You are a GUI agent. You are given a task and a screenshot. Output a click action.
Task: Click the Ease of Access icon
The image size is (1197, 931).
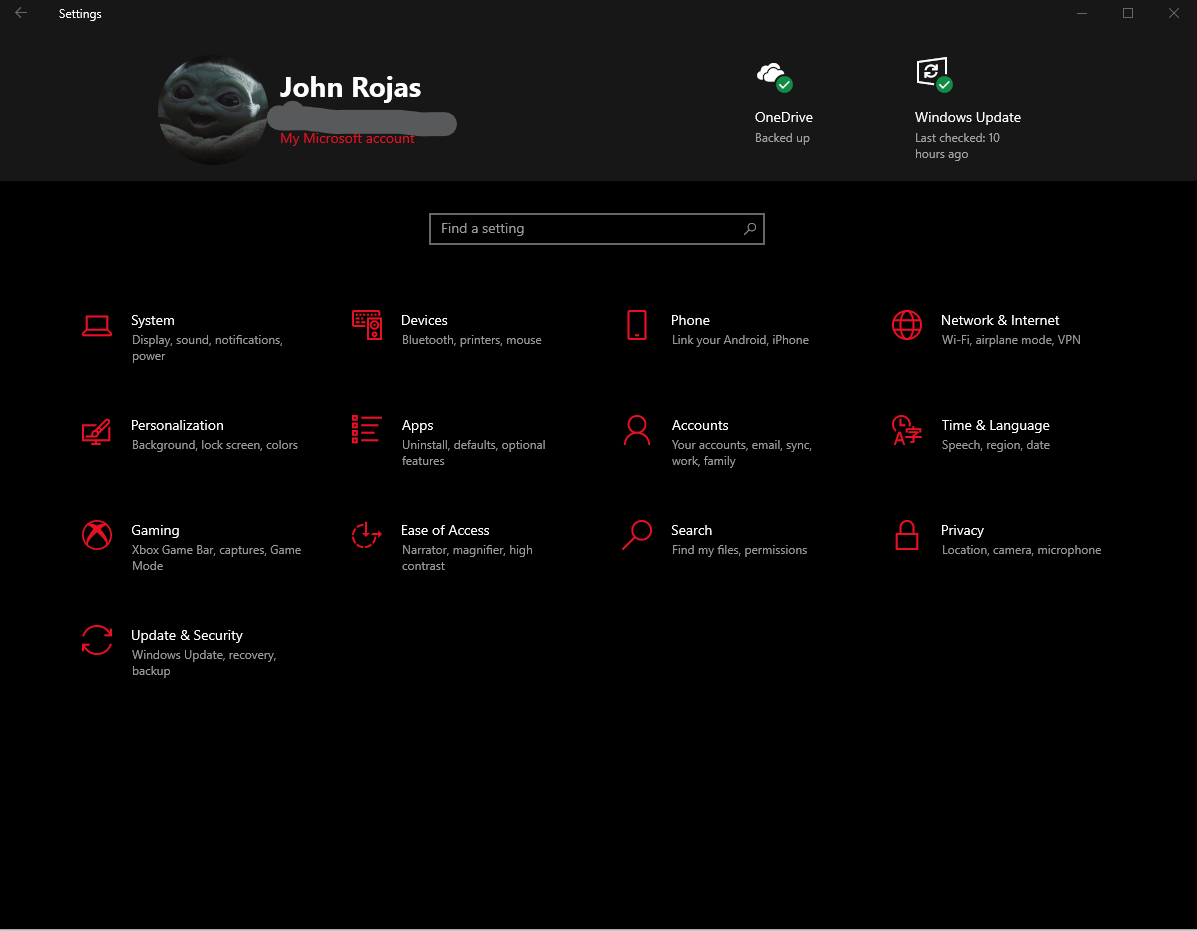[x=366, y=535]
